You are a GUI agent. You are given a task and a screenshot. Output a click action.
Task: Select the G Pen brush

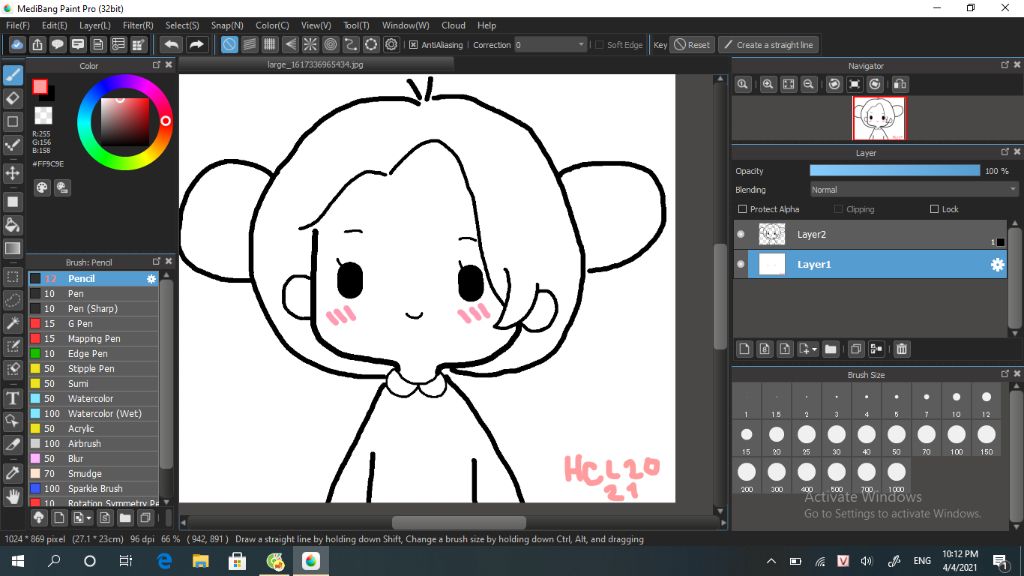coord(93,324)
